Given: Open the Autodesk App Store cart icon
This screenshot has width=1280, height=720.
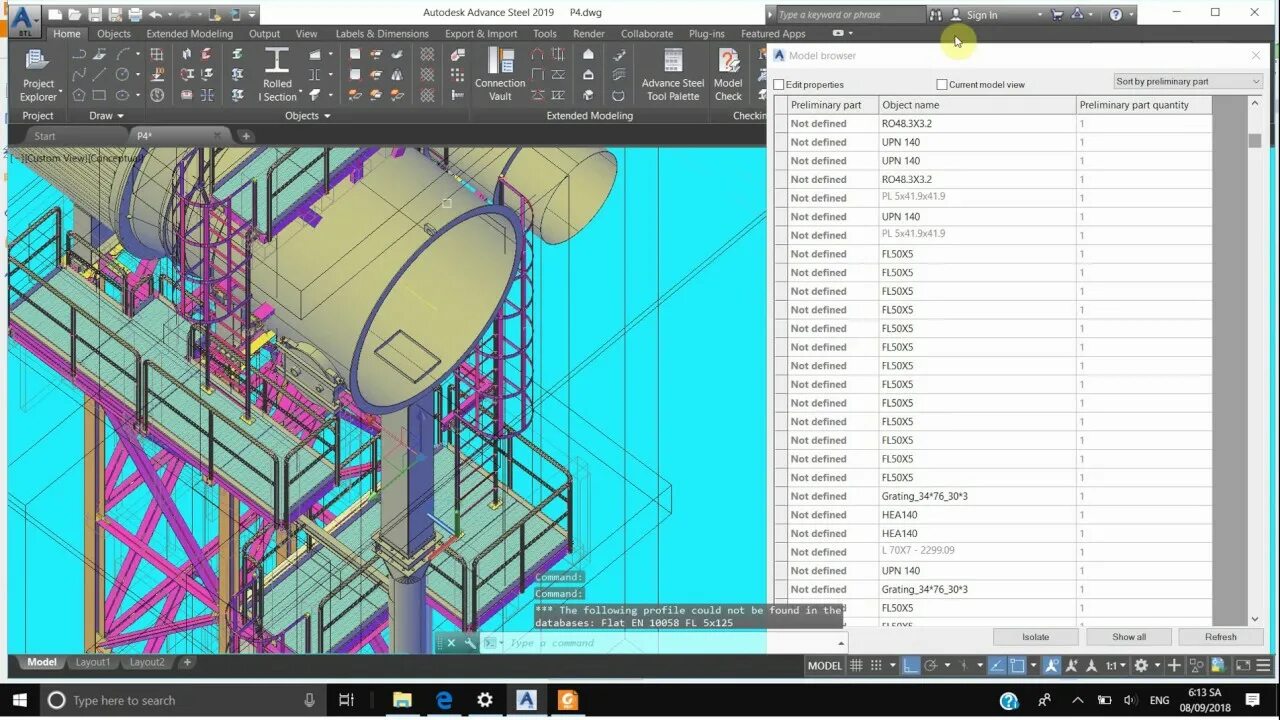Looking at the screenshot, I should pyautogui.click(x=1057, y=15).
